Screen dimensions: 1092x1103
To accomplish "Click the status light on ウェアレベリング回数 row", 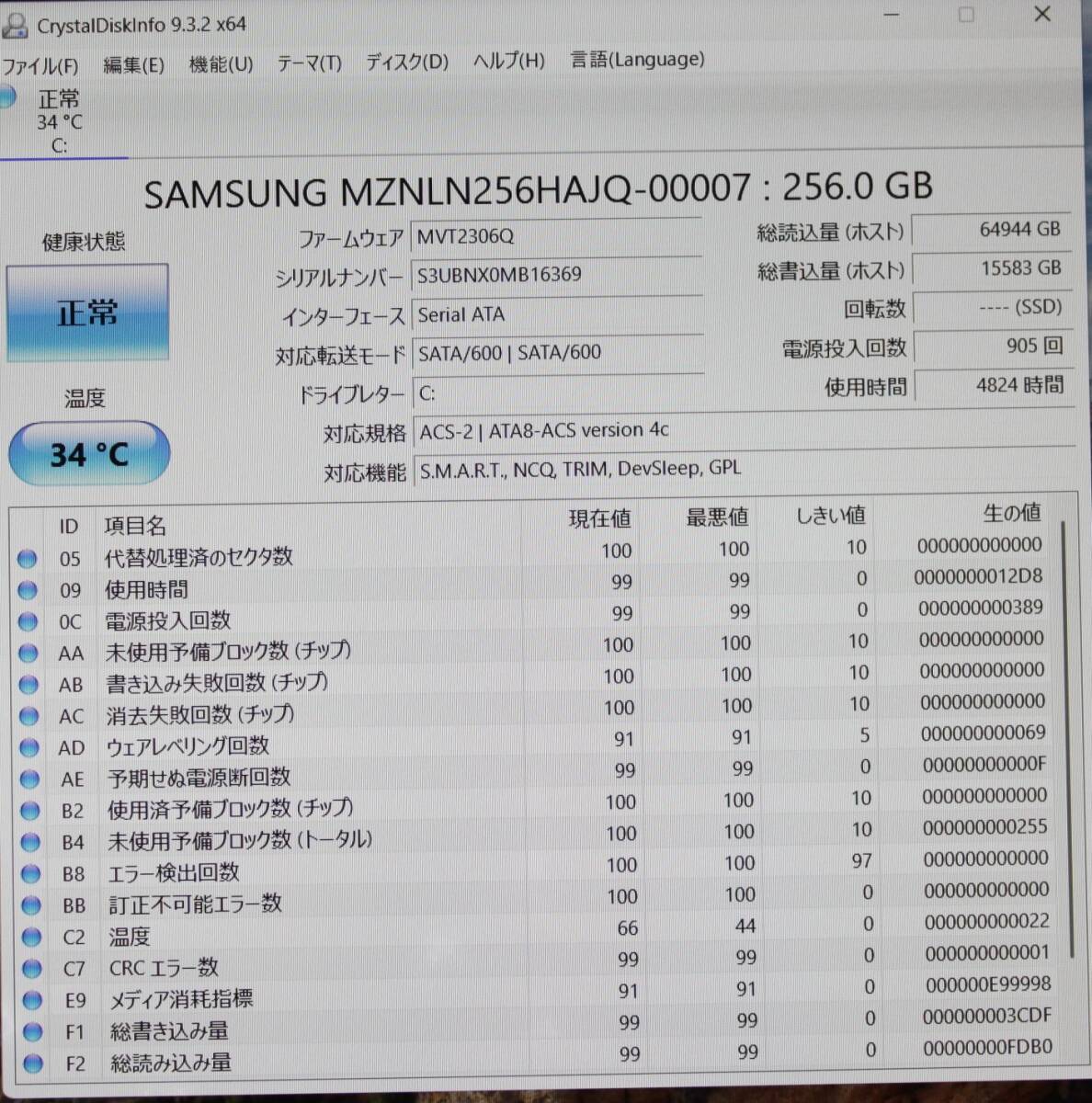I will click(28, 747).
